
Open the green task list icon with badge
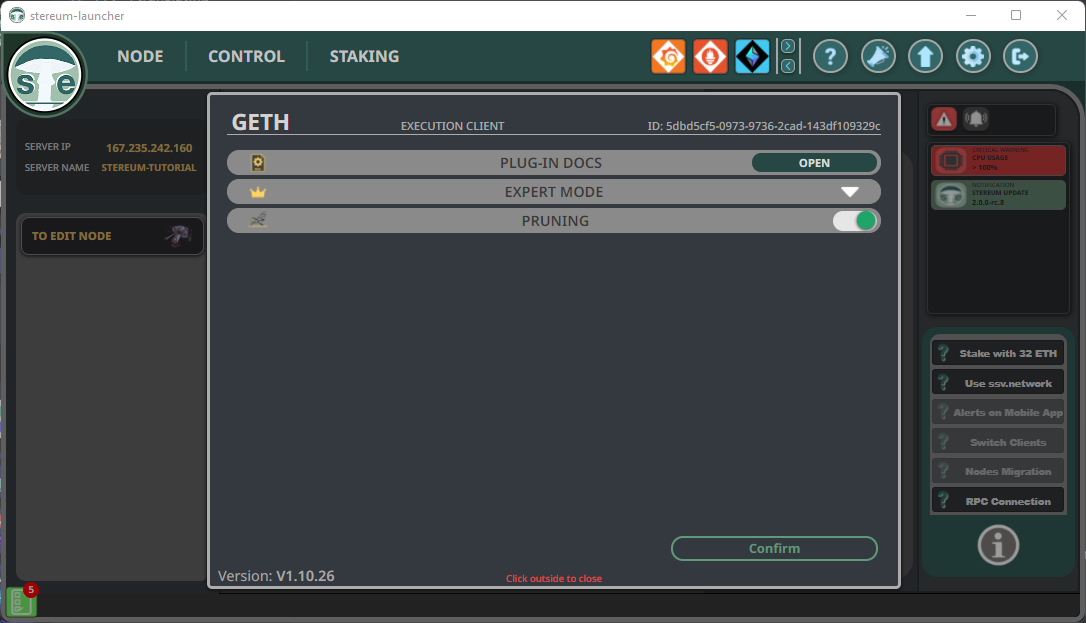pyautogui.click(x=21, y=601)
